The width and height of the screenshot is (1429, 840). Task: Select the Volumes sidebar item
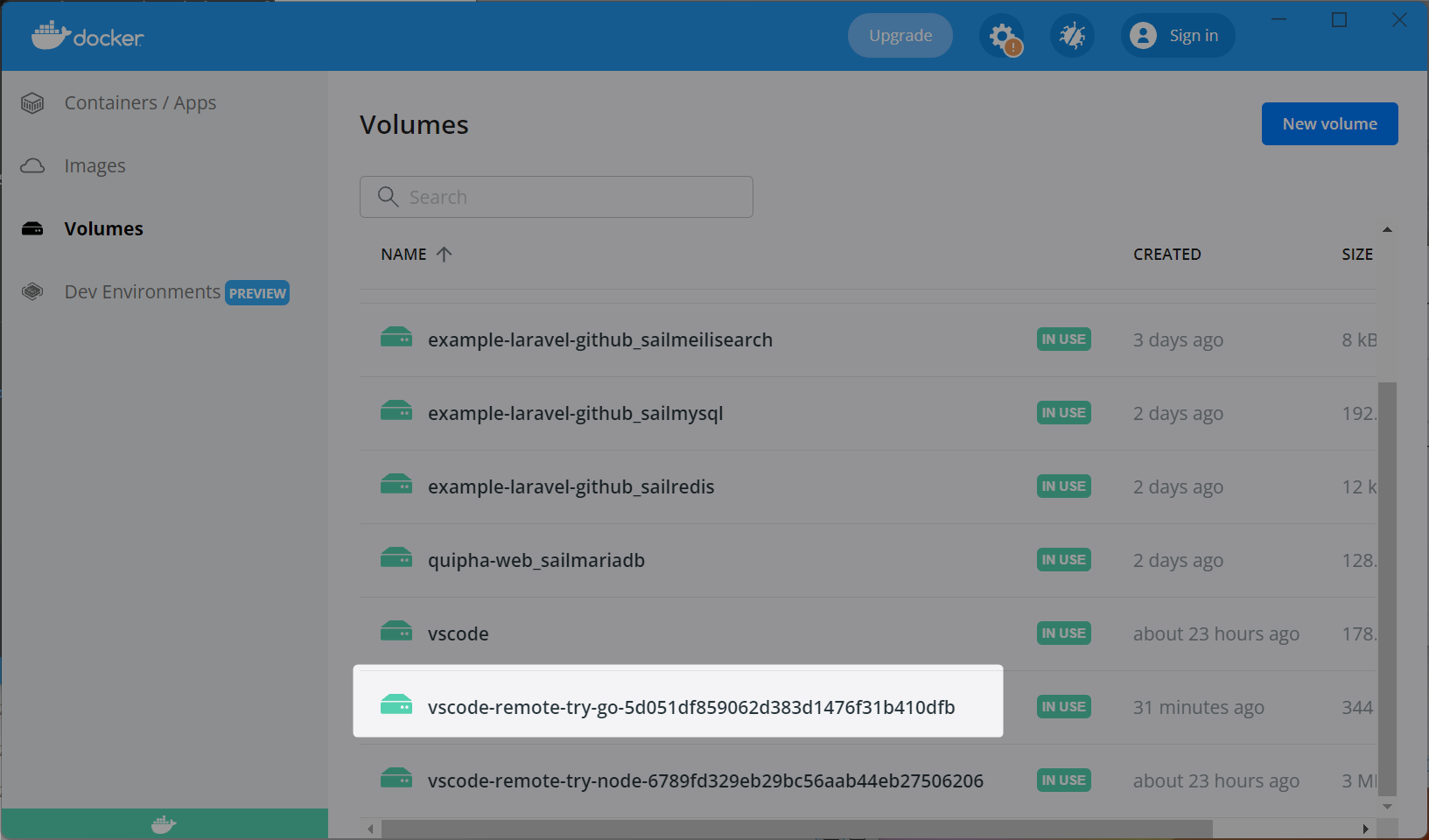(103, 229)
